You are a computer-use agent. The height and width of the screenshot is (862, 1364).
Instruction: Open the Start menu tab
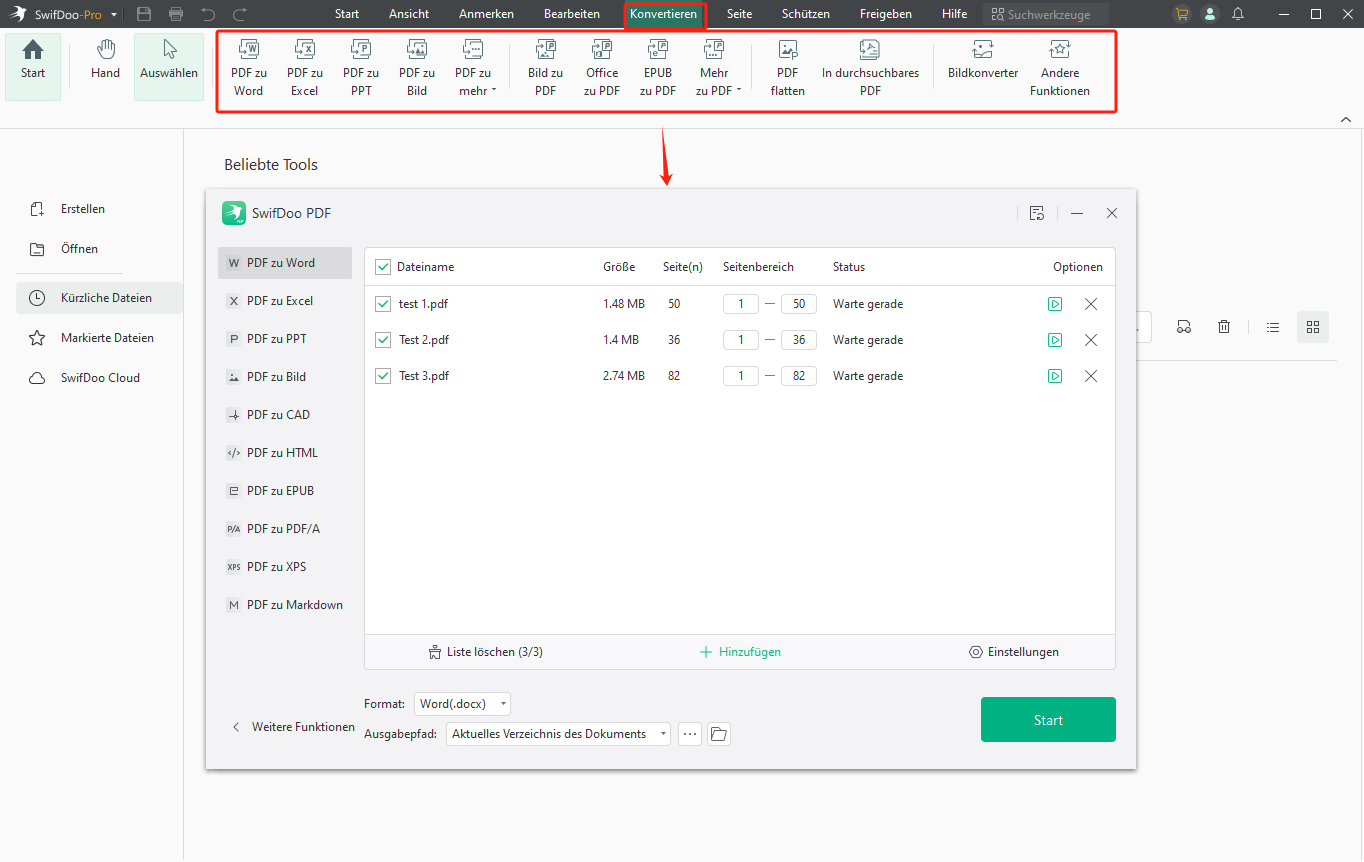click(347, 14)
